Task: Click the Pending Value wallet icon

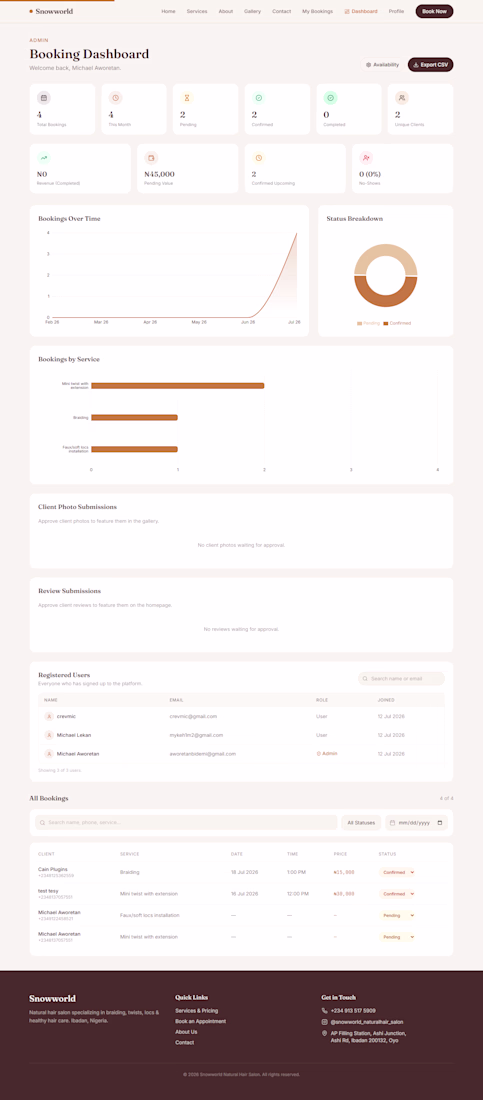Action: (151, 158)
